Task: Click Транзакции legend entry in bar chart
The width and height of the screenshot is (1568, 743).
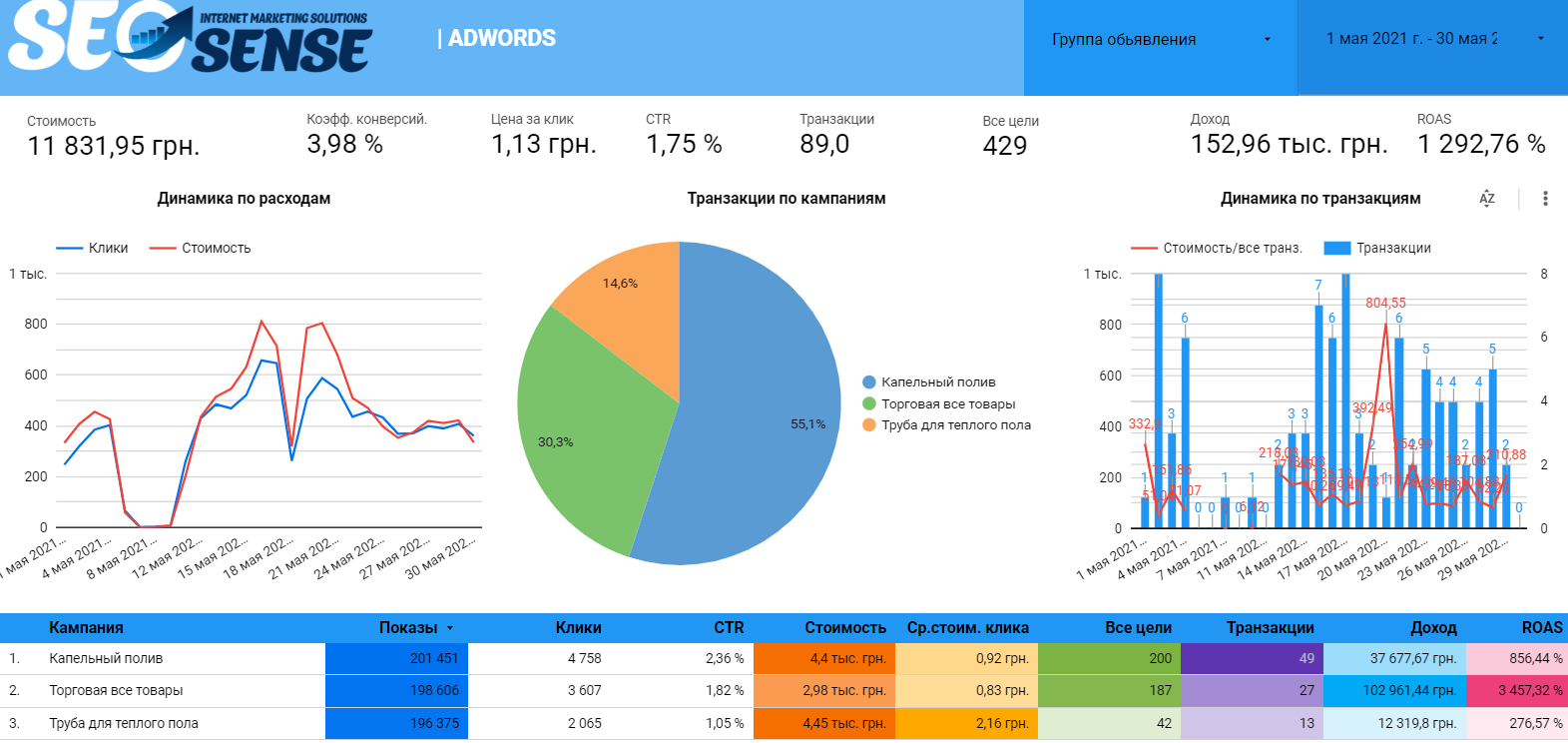Action: pos(1377,248)
